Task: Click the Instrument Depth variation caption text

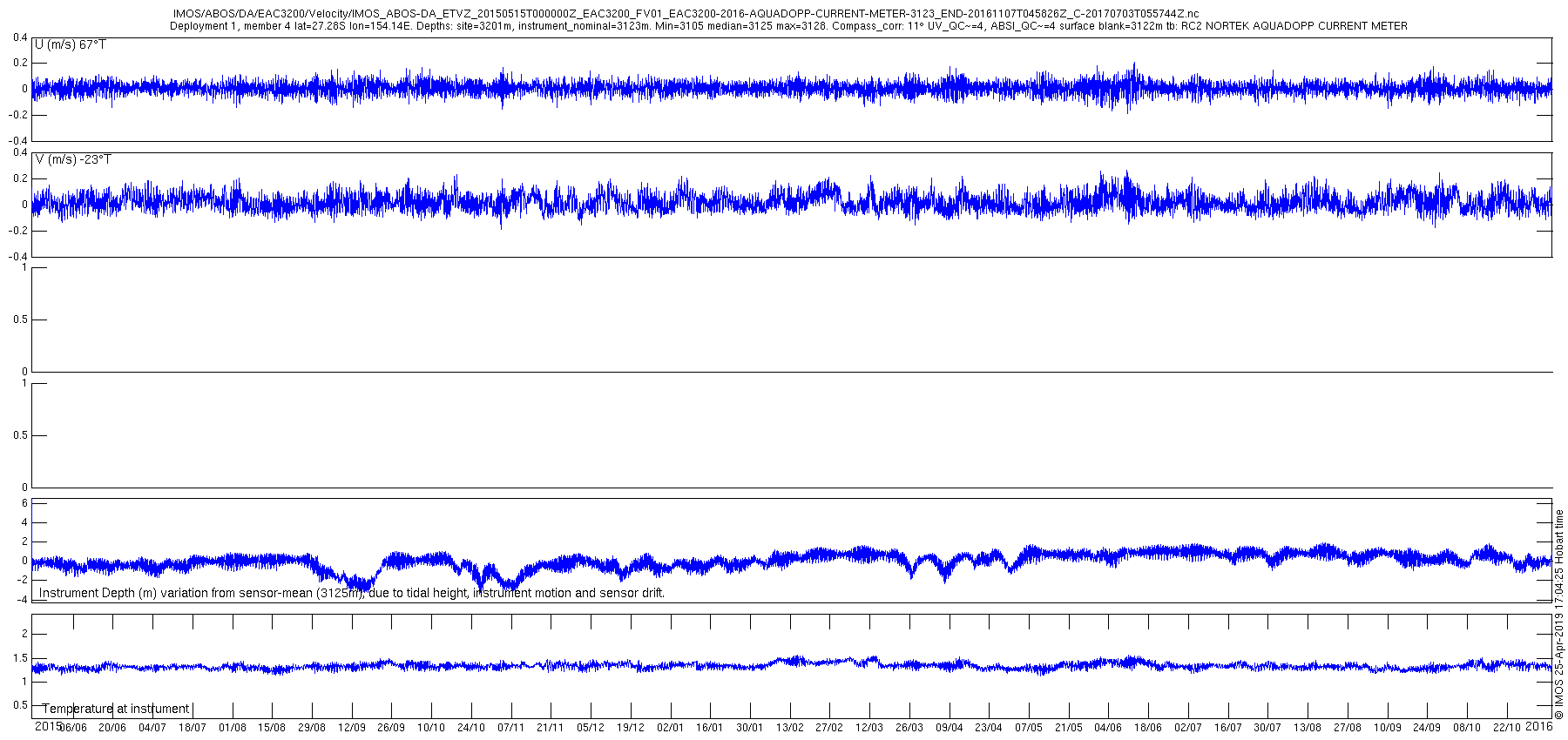Action: click(x=352, y=593)
